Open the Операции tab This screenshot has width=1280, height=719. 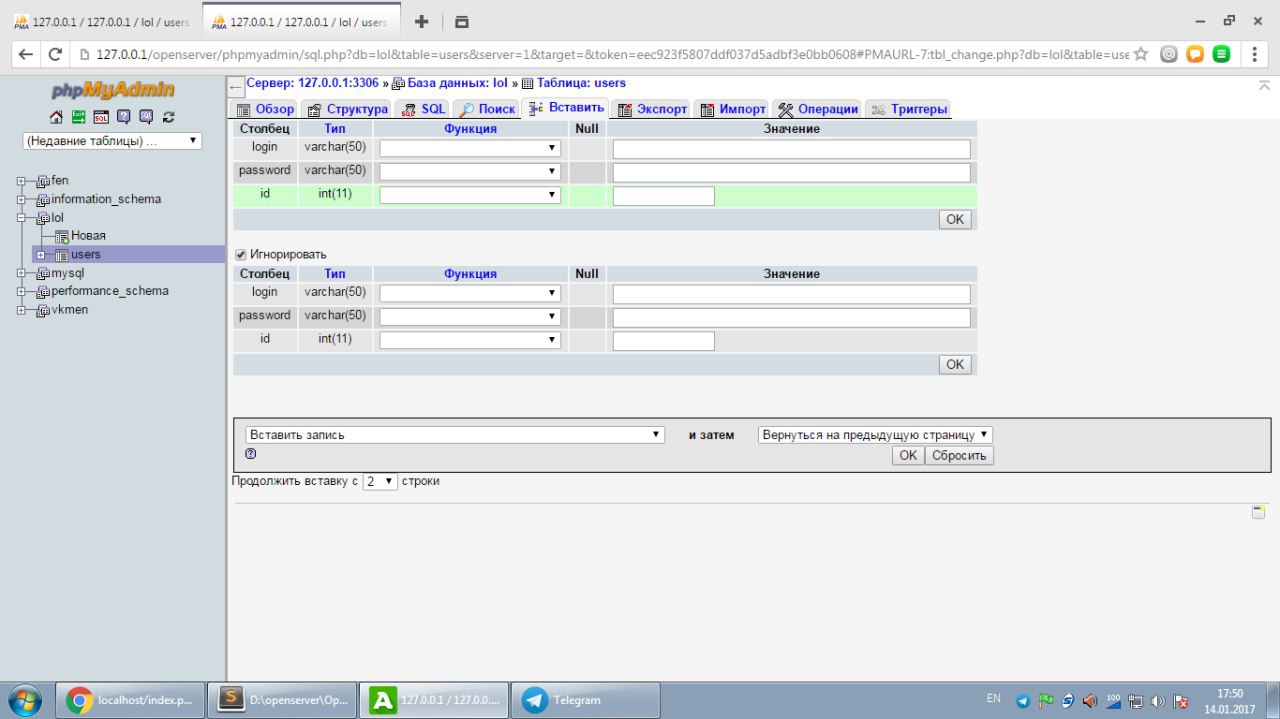point(818,109)
